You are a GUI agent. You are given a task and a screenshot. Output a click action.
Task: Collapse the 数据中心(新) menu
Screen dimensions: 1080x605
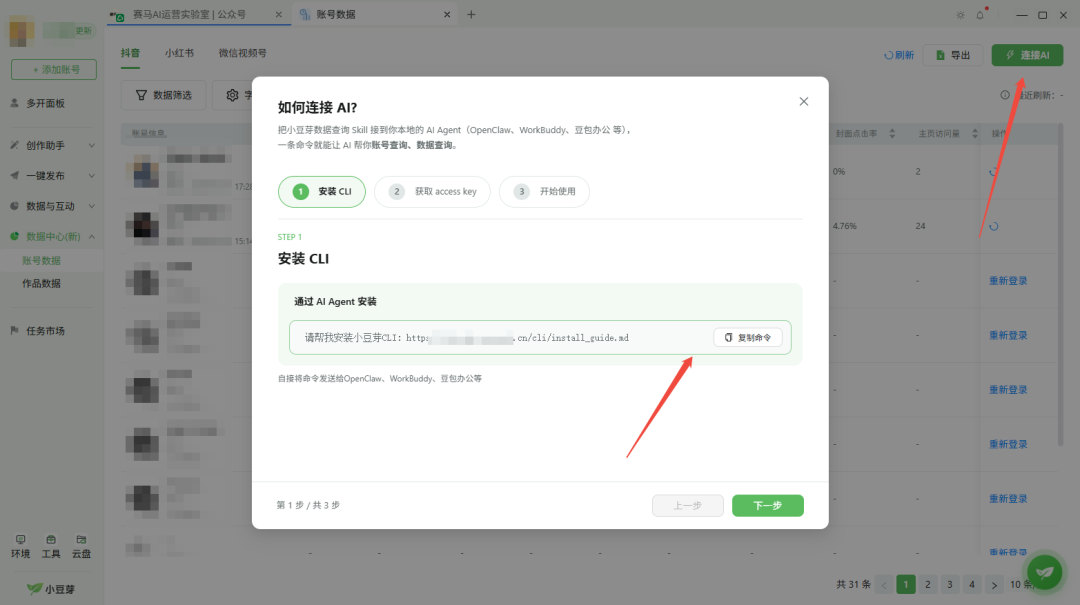[x=52, y=236]
